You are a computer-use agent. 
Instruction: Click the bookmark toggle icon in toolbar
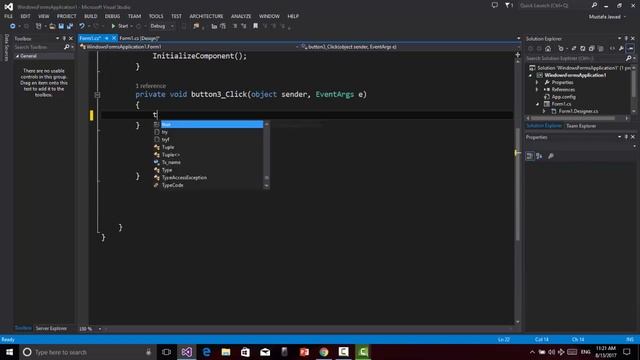pyautogui.click(x=256, y=26)
